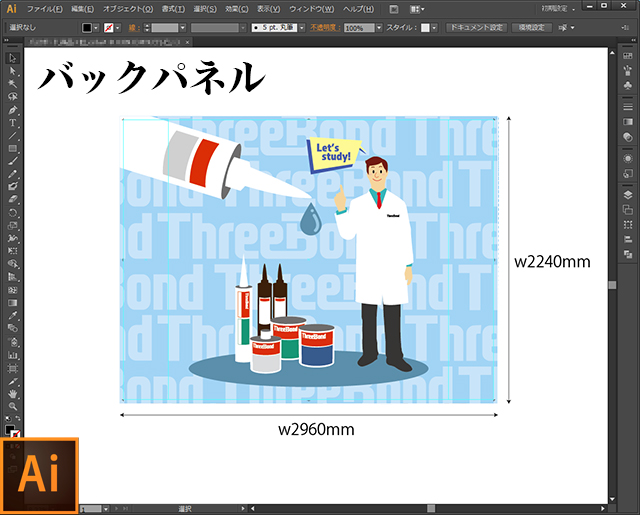Open the Symbols panel icon
Image resolution: width=640 pixels, height=515 pixels.
(628, 85)
